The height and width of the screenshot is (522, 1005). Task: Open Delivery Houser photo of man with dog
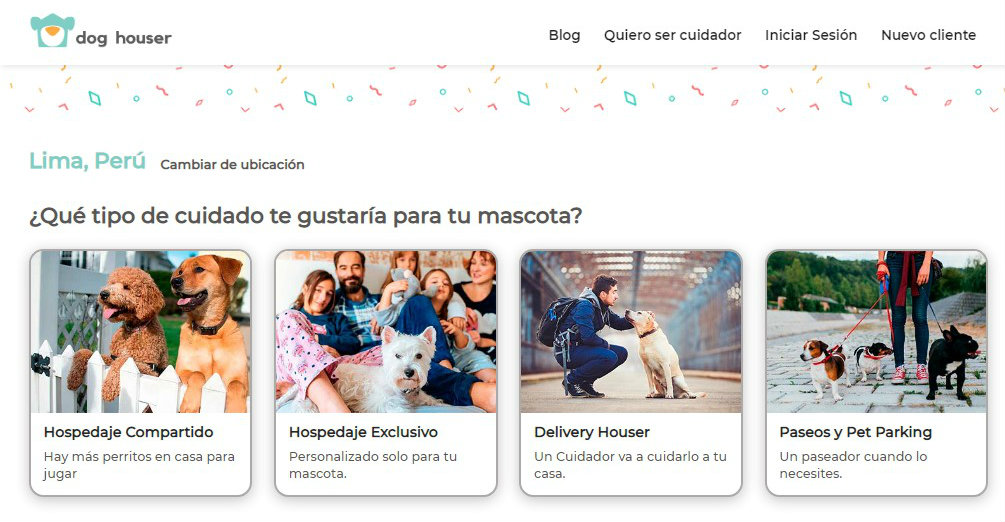631,332
